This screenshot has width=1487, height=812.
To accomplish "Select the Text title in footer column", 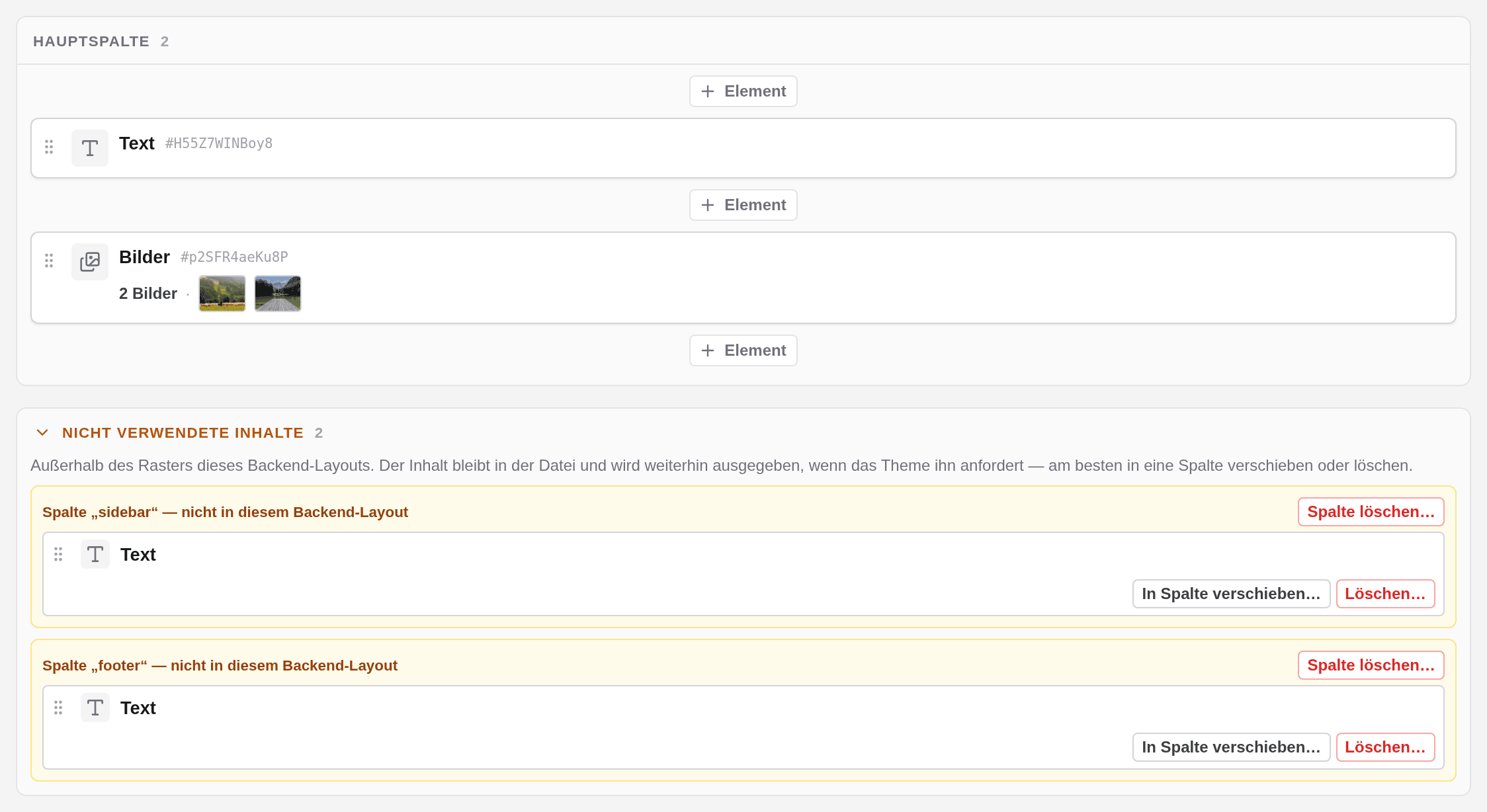I will (138, 708).
